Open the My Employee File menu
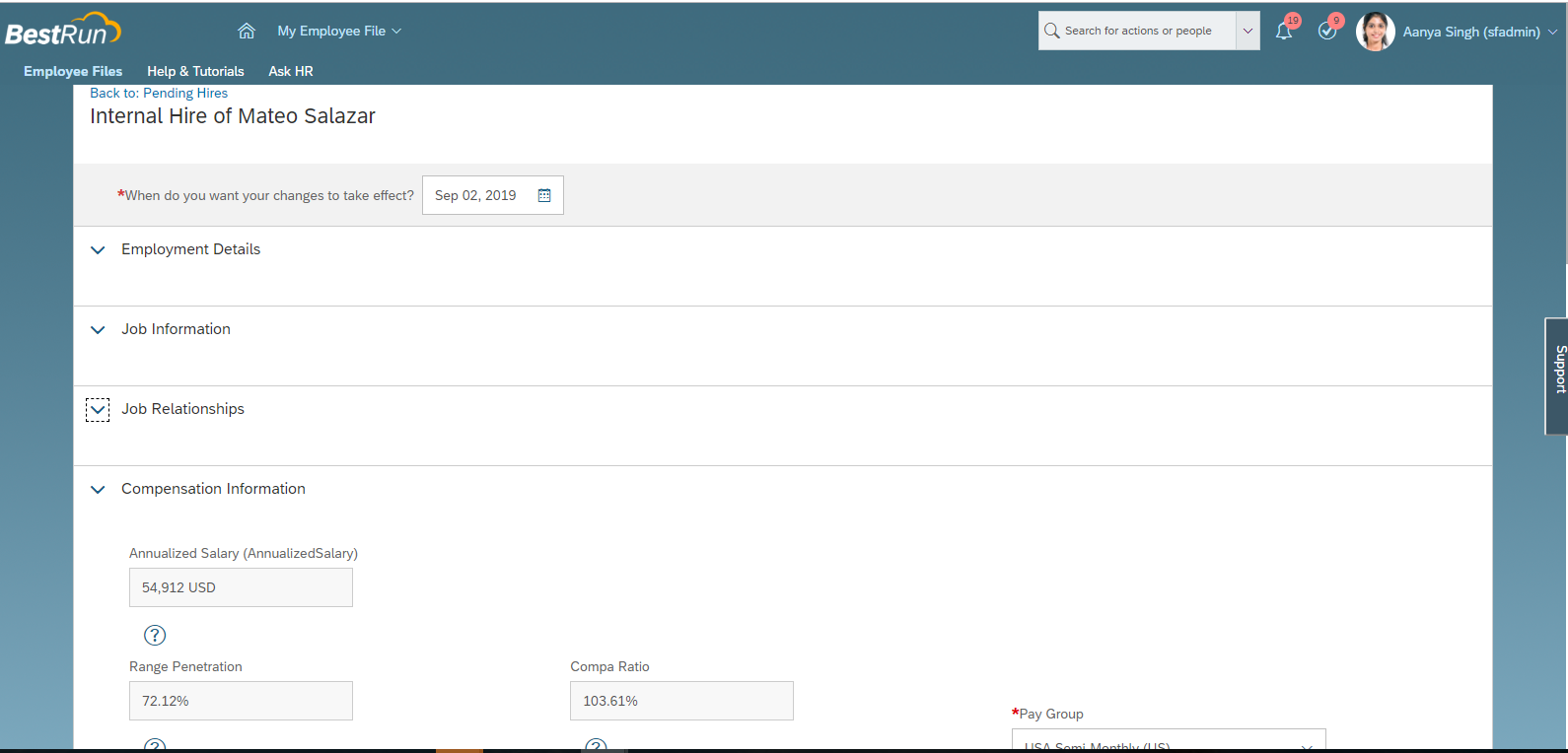The height and width of the screenshot is (753, 1568). [x=339, y=31]
